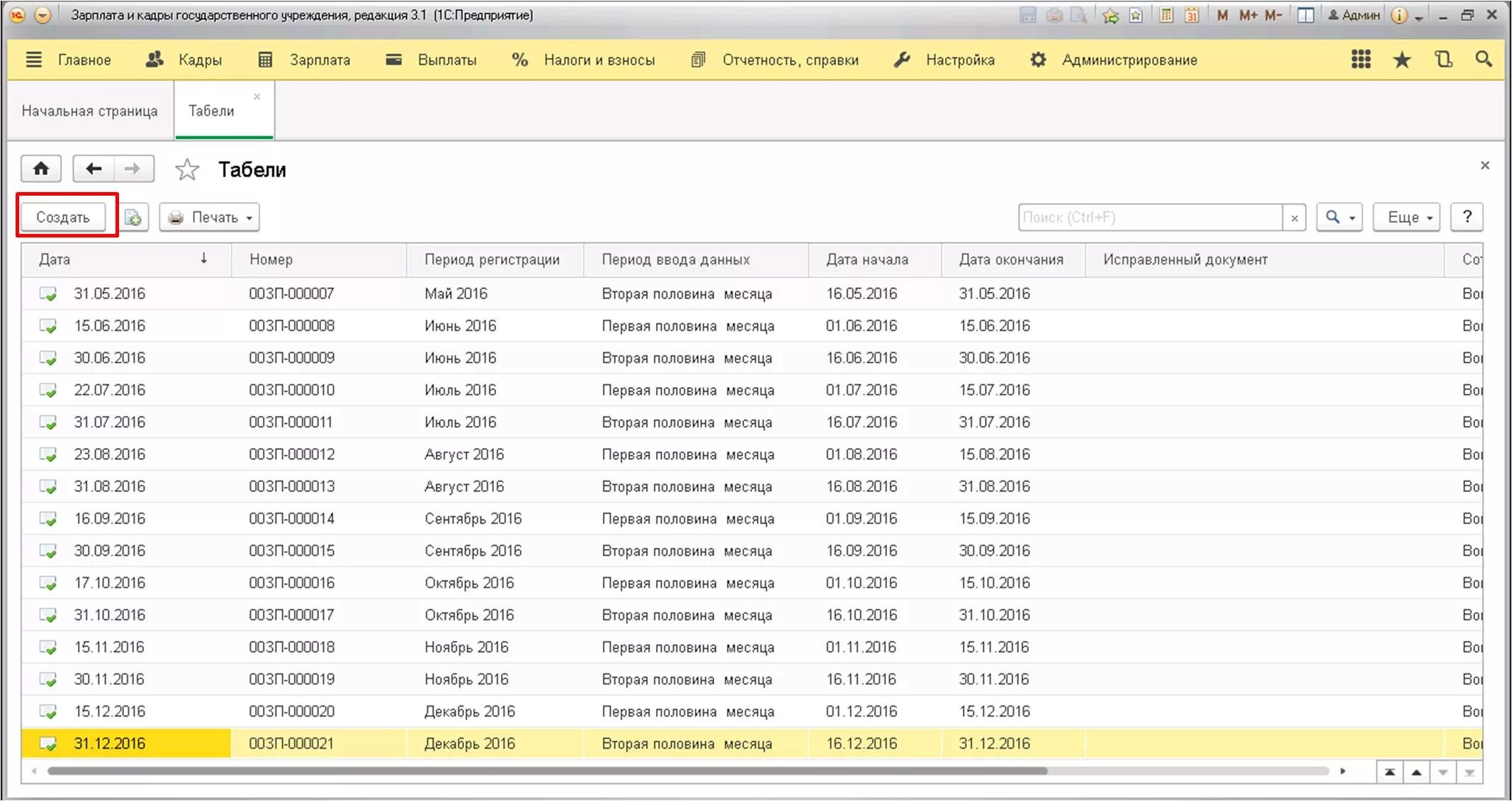This screenshot has height=801, width=1512.
Task: Open the calendar icon in title bar
Action: point(1192,15)
